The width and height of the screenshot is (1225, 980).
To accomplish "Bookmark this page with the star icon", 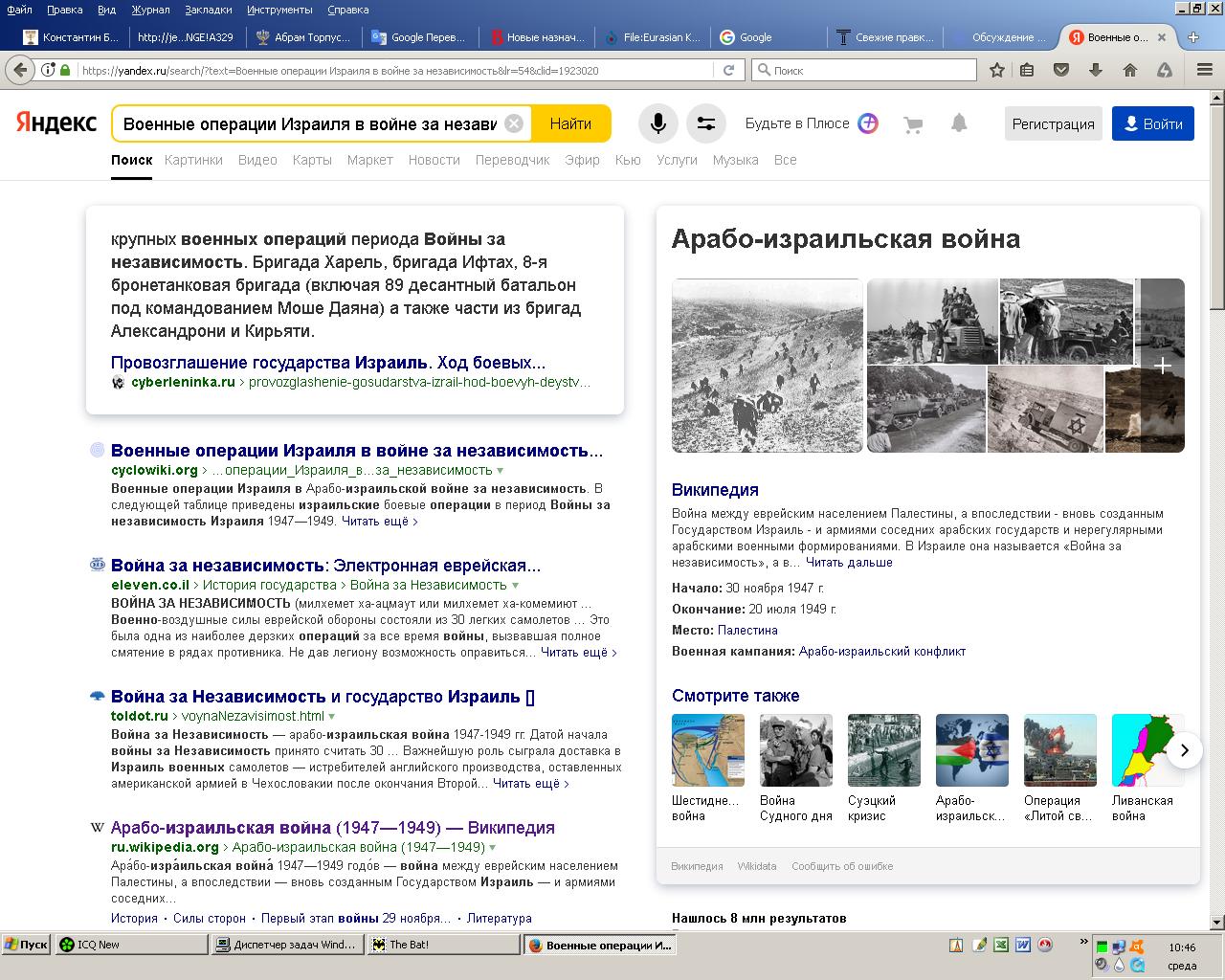I will [996, 70].
